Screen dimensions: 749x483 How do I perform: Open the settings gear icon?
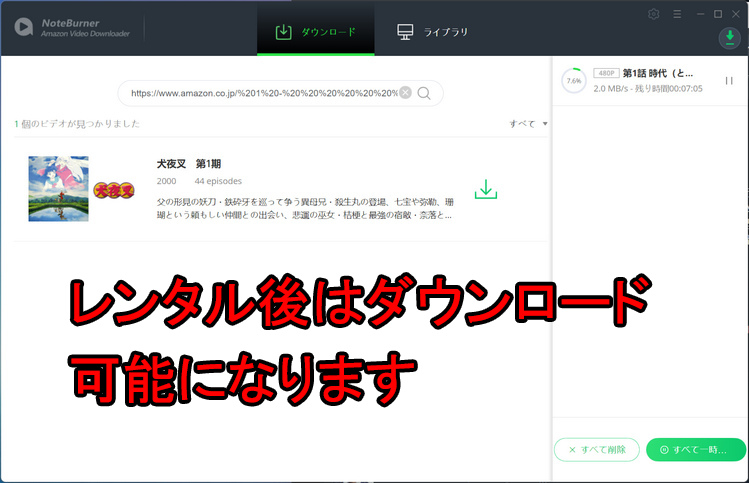tap(653, 14)
